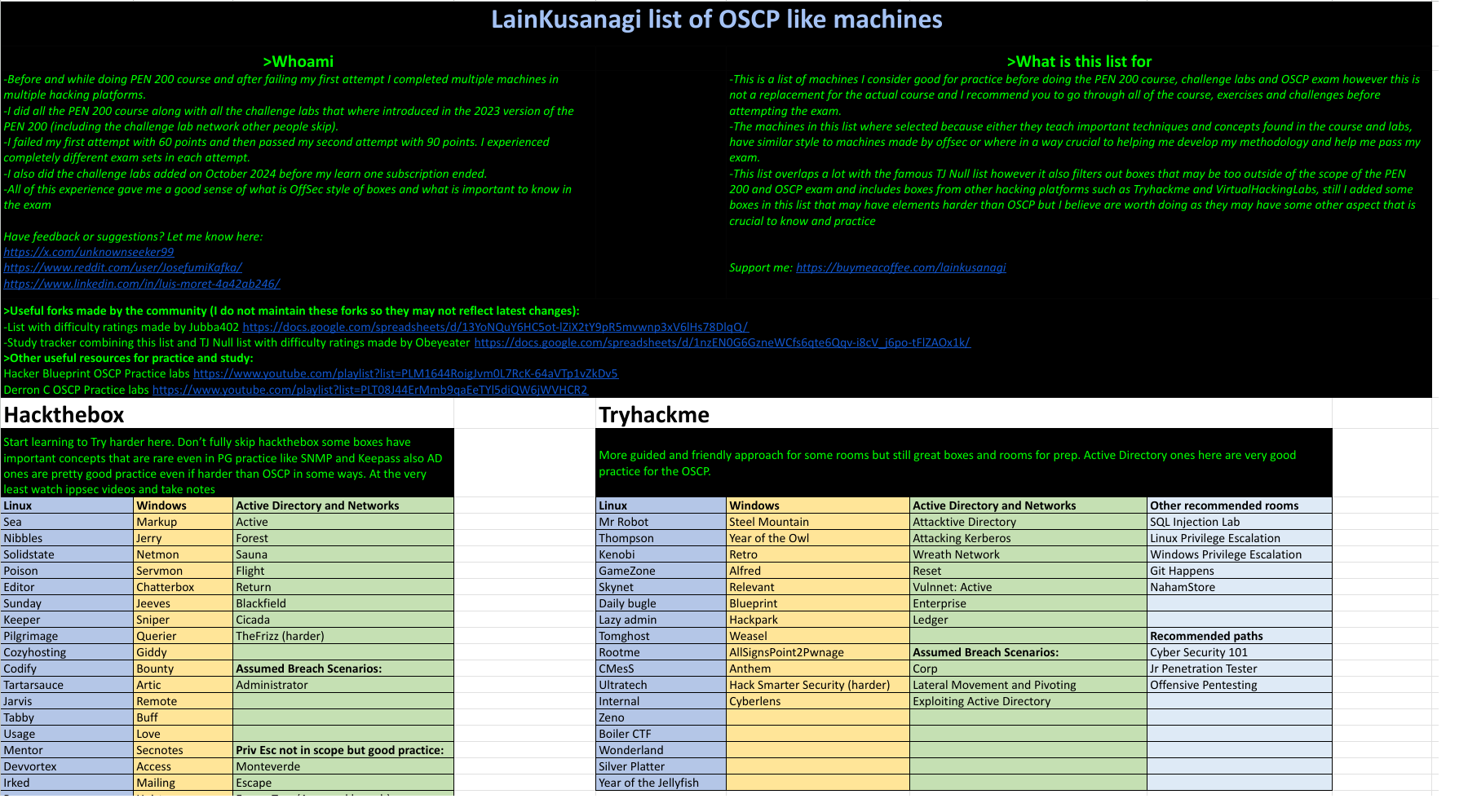Open Obeyeater study tracker spreadsheet link
The image size is (1468, 812).
722,342
